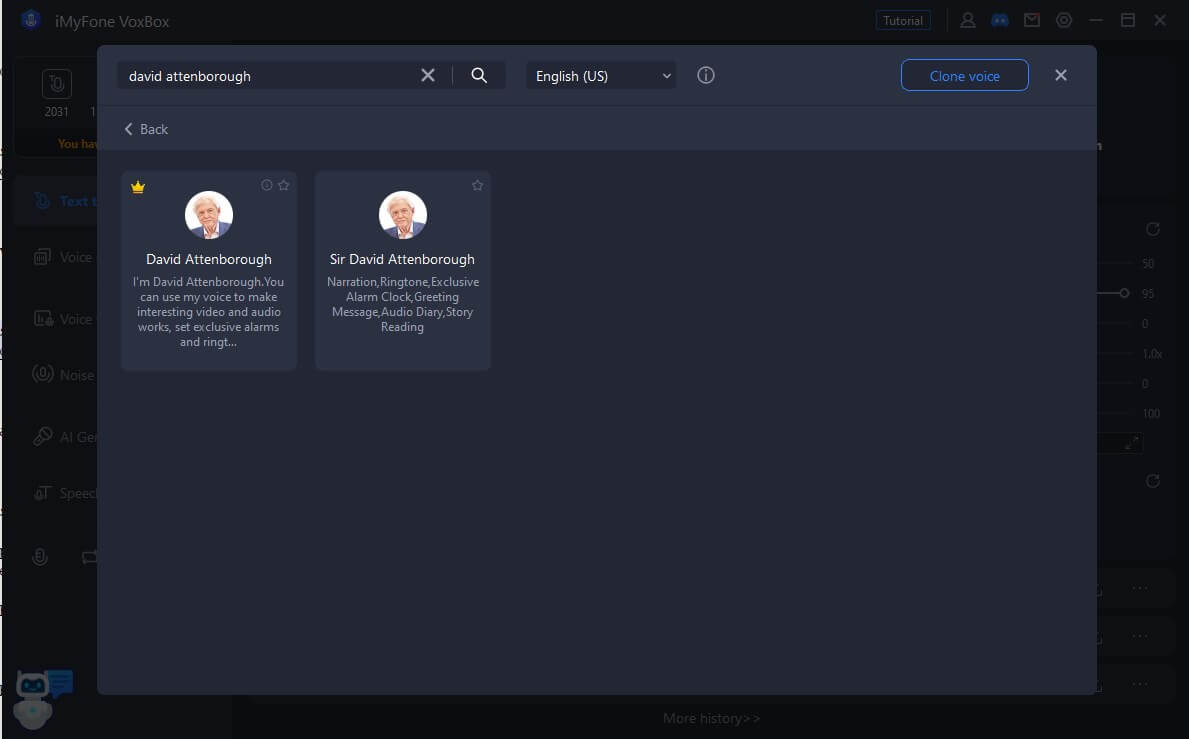
Task: Click the upper refresh icon on right panel
Action: [1153, 229]
